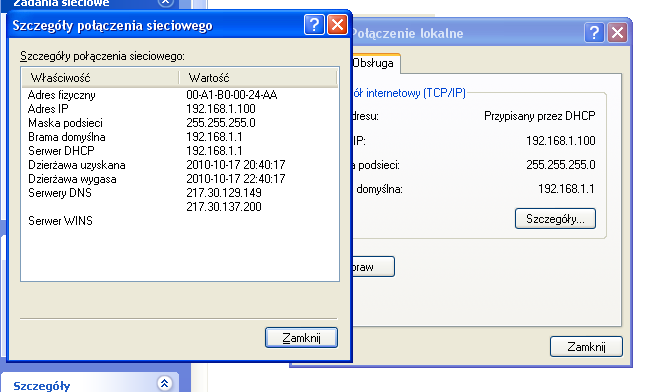
Task: Click 255.255.255.0 in Połączenie lokalne window
Action: point(561,165)
